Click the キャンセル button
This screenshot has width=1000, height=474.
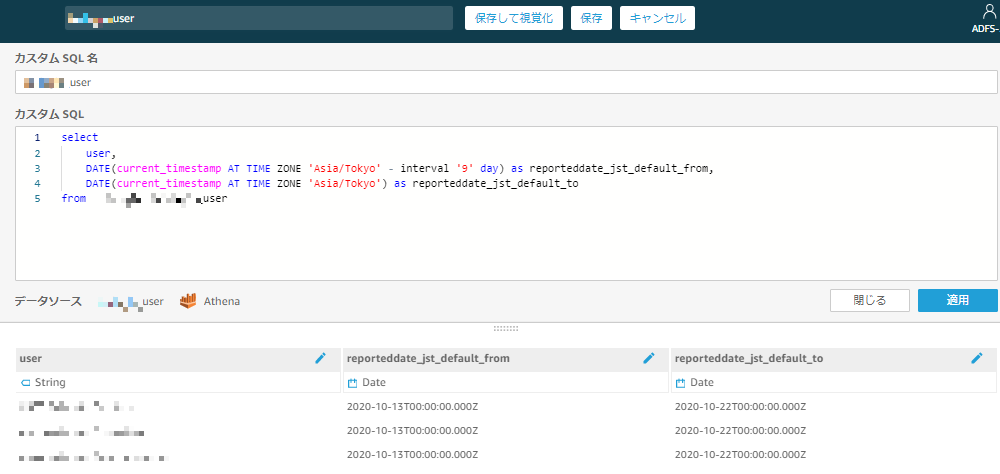tap(658, 18)
